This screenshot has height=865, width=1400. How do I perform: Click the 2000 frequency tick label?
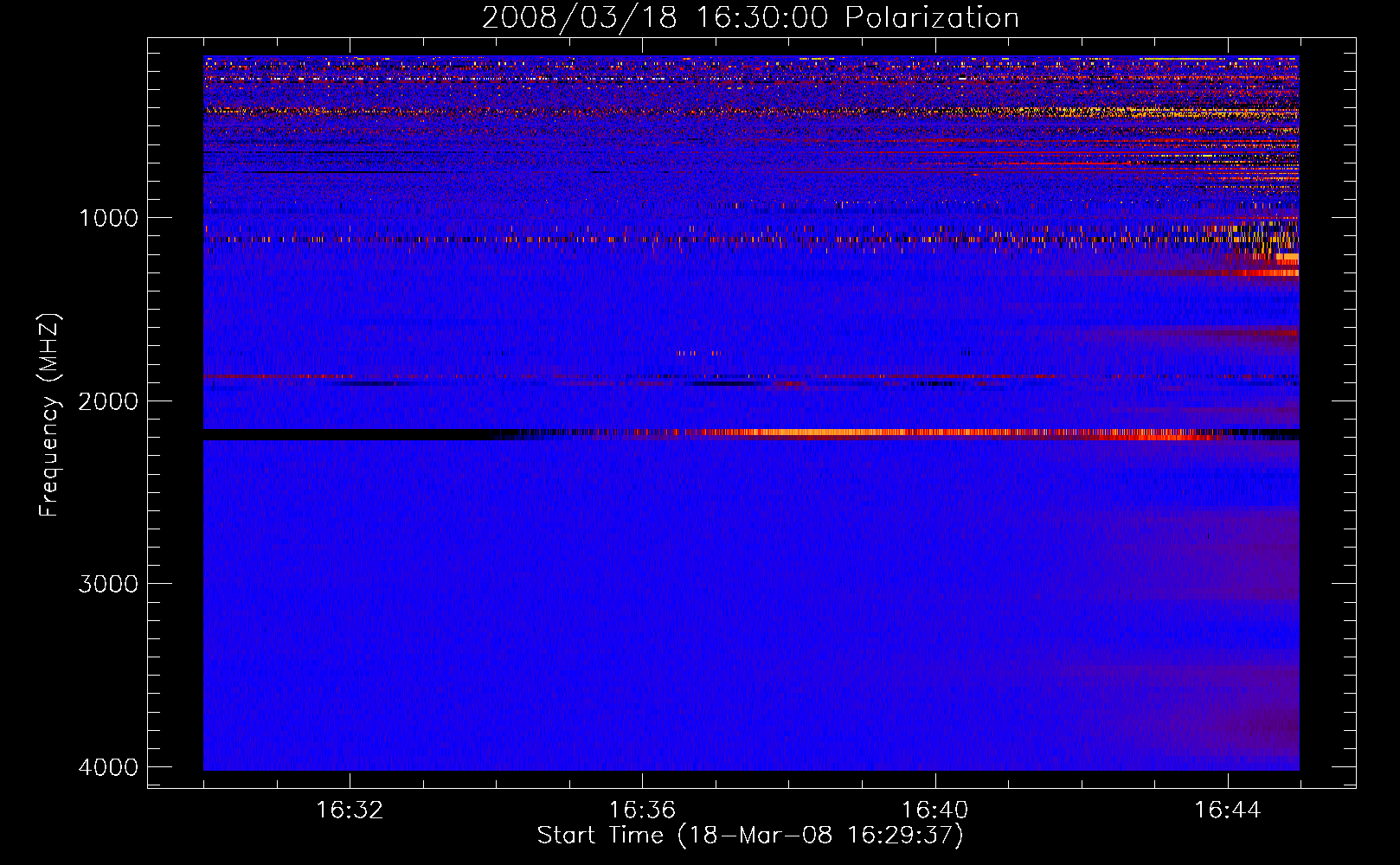point(108,401)
